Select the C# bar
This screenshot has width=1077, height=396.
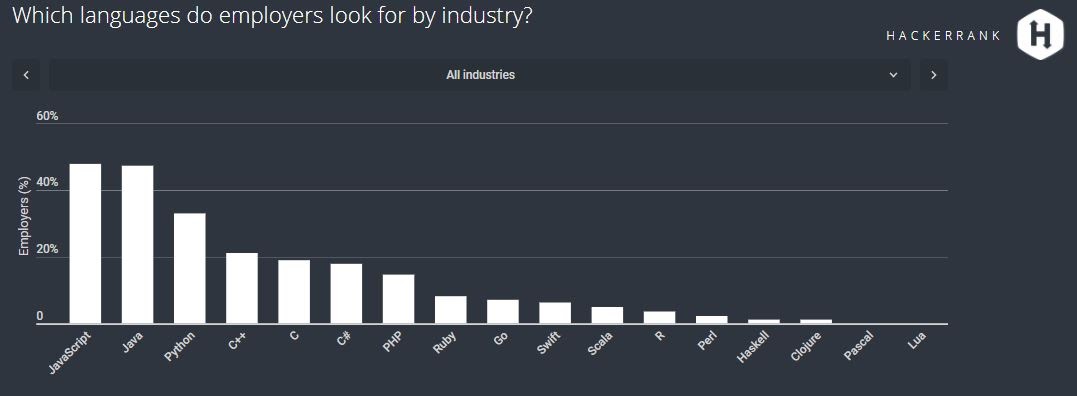pos(346,294)
